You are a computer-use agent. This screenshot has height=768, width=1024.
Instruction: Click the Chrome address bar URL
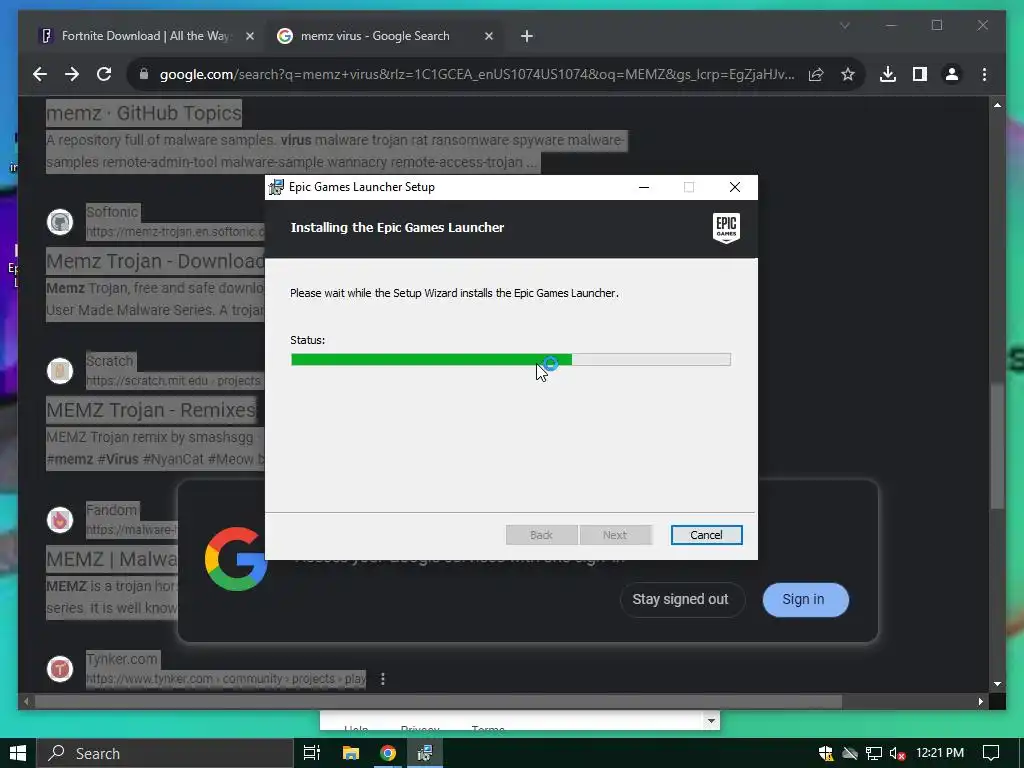click(477, 74)
